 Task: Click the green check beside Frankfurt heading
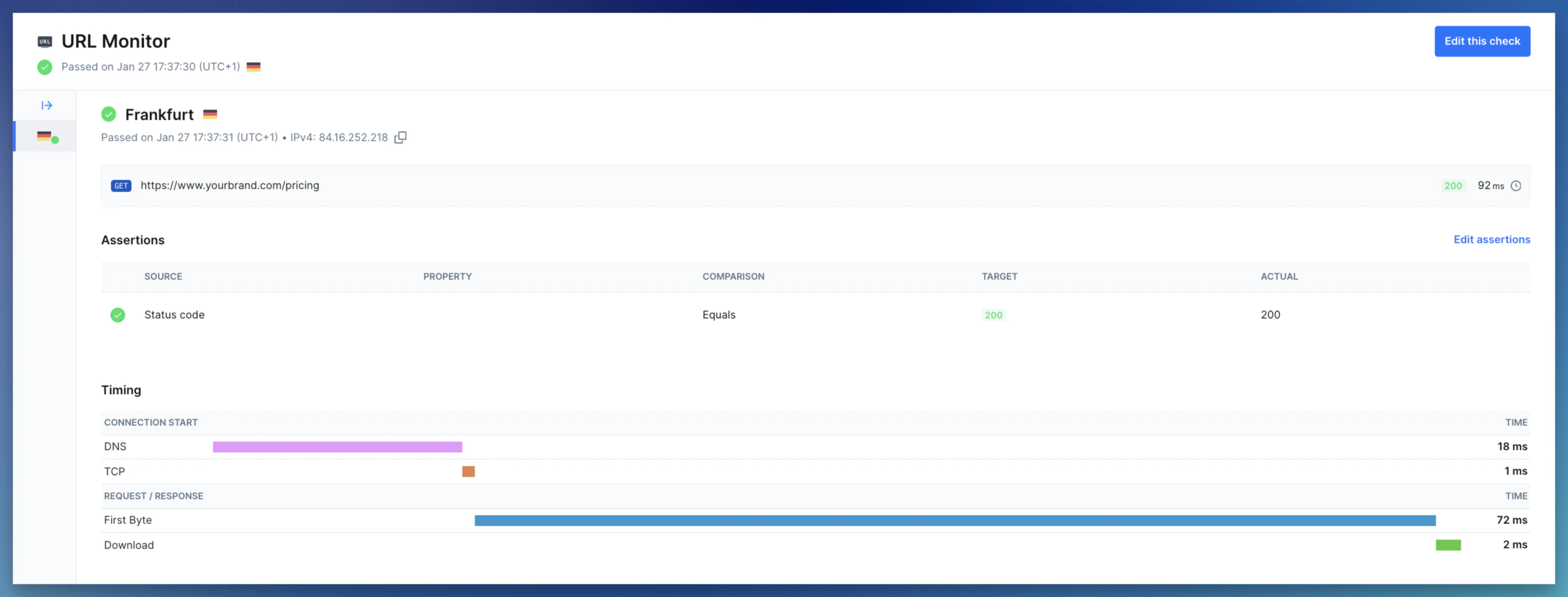(108, 115)
